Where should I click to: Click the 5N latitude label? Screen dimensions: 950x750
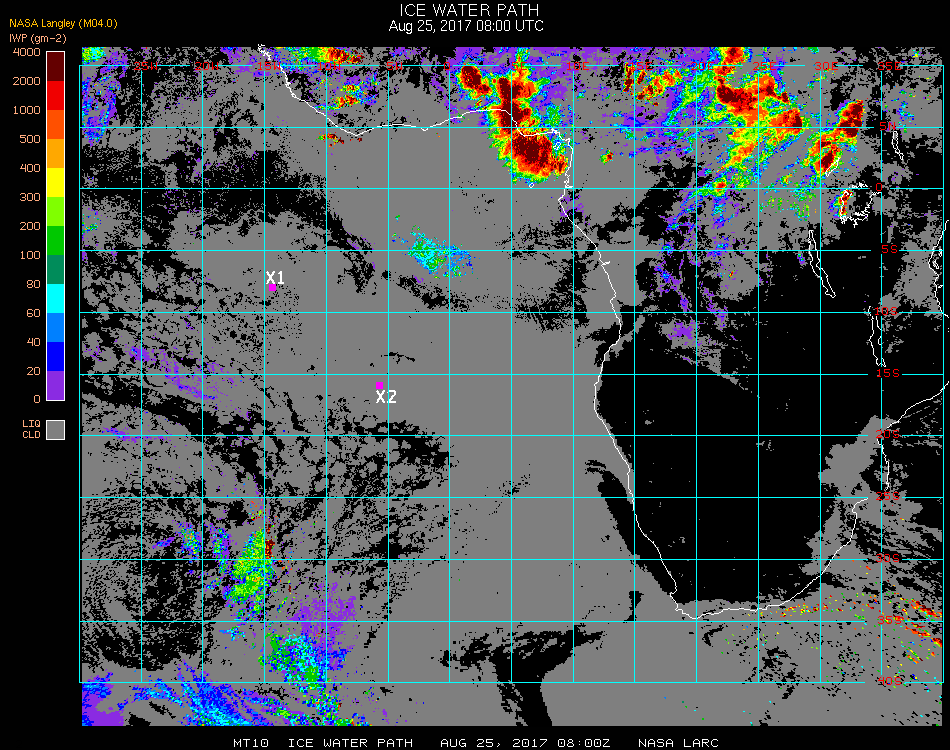coord(888,126)
